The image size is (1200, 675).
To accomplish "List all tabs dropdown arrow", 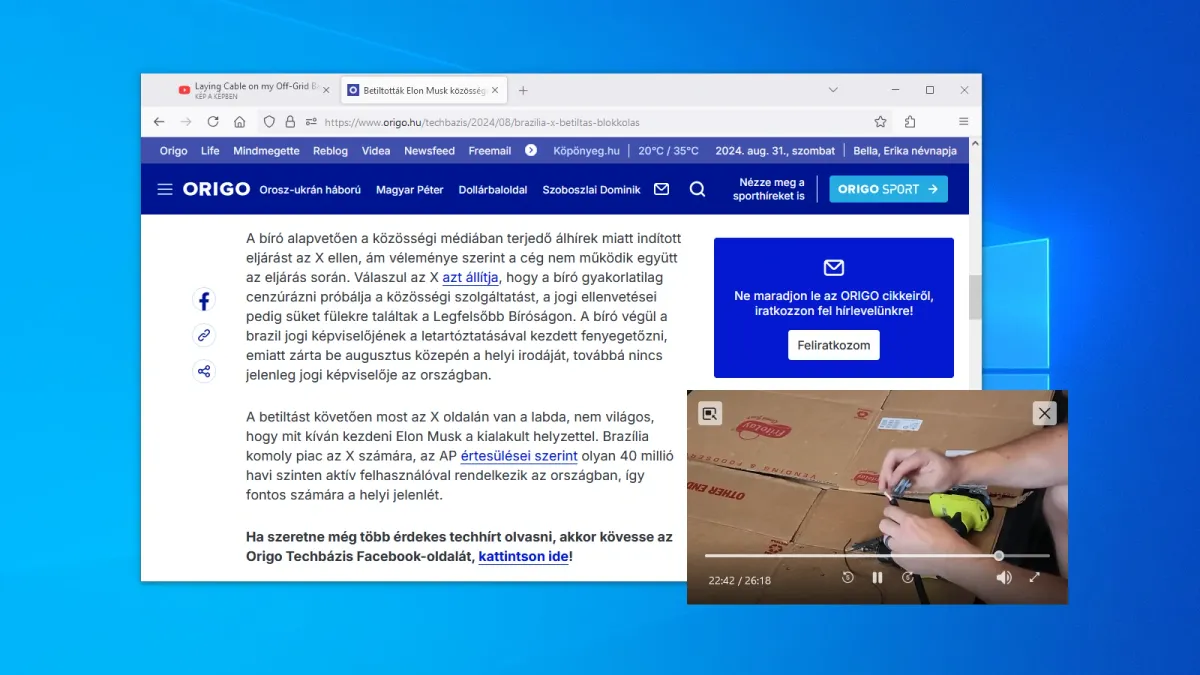I will (x=833, y=90).
